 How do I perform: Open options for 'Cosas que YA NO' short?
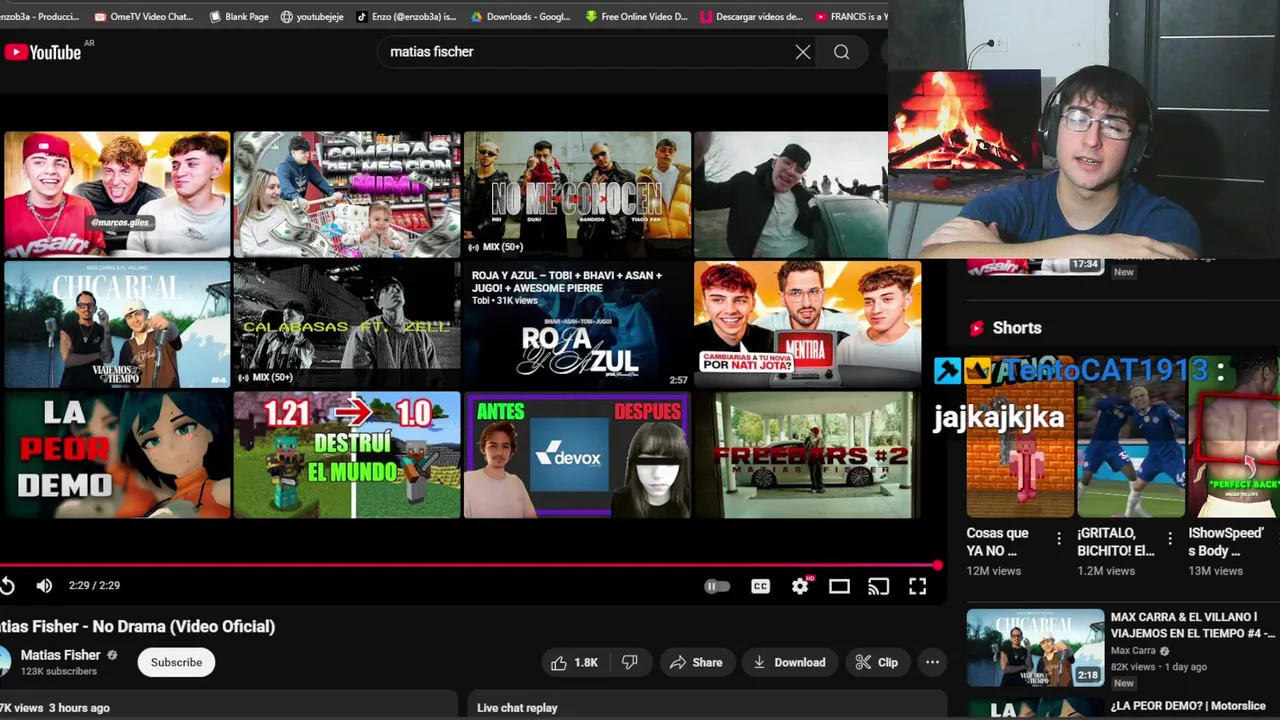(x=1059, y=539)
